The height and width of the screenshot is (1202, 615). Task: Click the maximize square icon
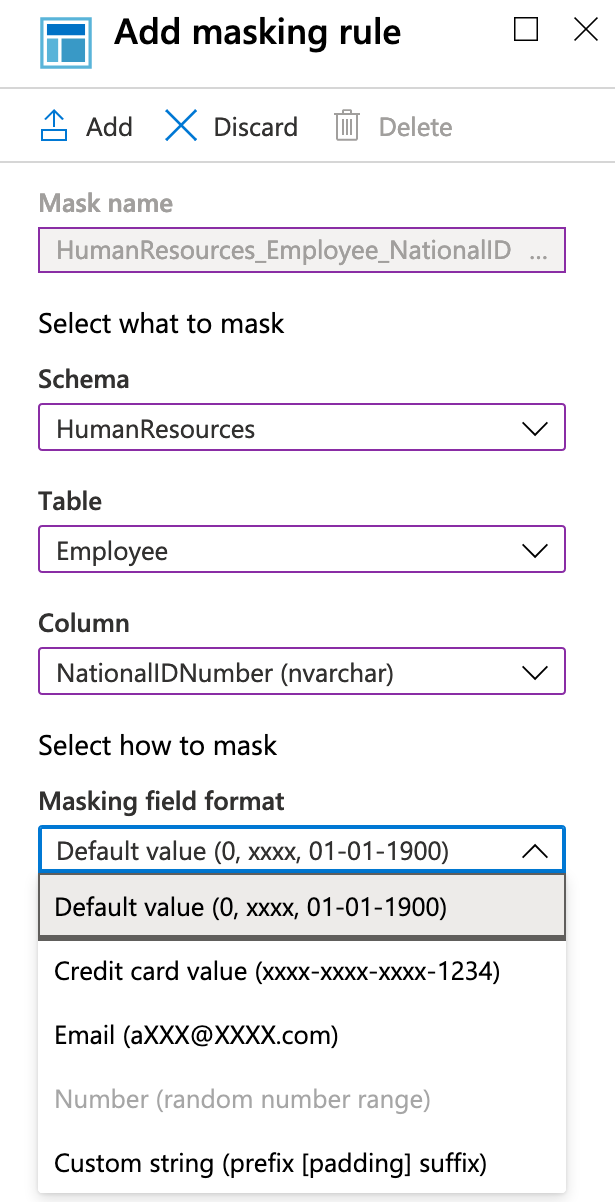[x=524, y=30]
